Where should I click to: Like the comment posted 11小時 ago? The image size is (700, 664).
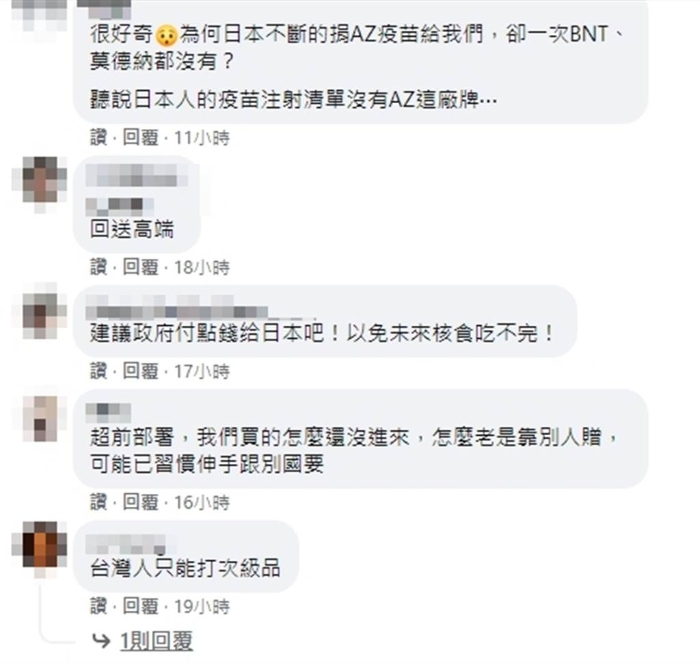pyautogui.click(x=99, y=138)
